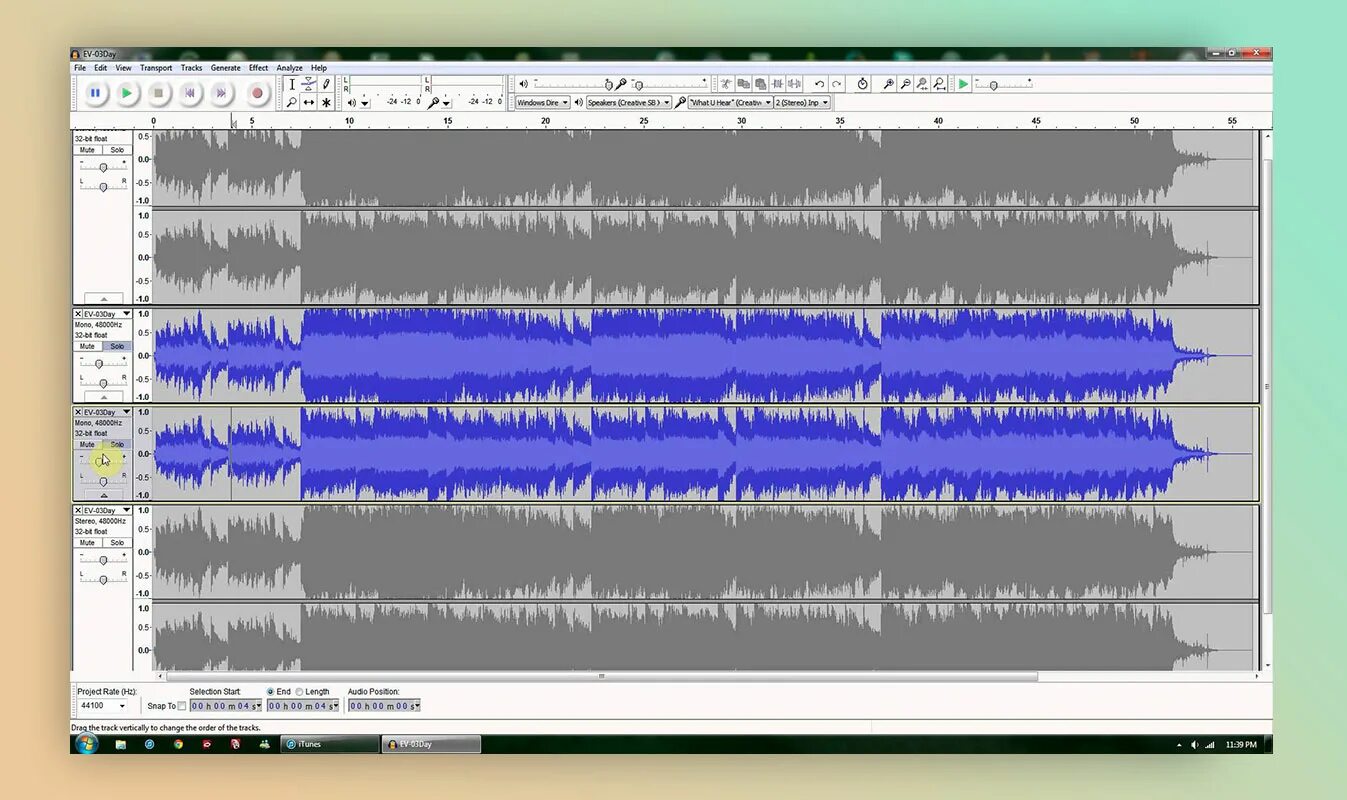Solo the Stereo, 48000Hz track

[117, 543]
